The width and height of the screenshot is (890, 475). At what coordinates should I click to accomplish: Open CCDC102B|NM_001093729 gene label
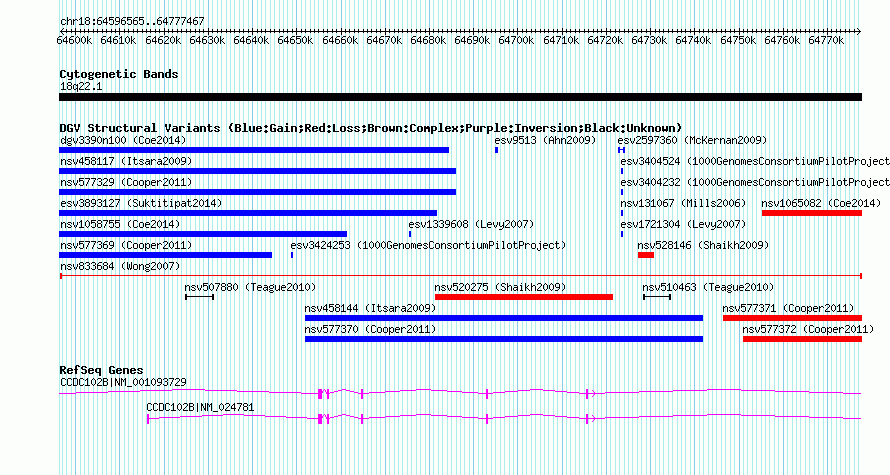[123, 382]
